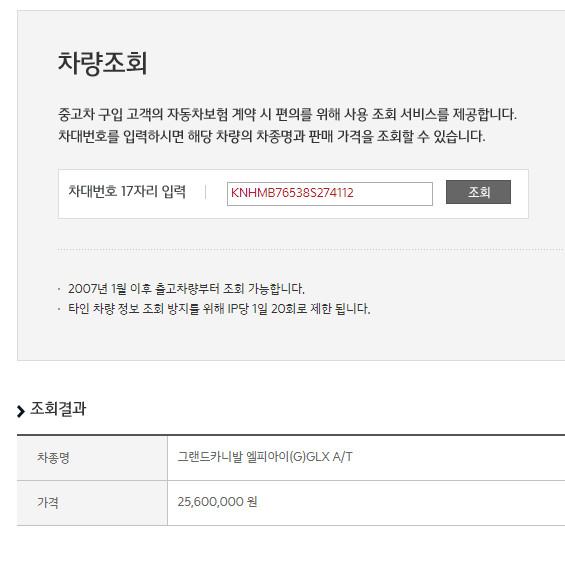This screenshot has height=588, width=565.
Task: Click empty space right of the VIN text
Action: [393, 194]
